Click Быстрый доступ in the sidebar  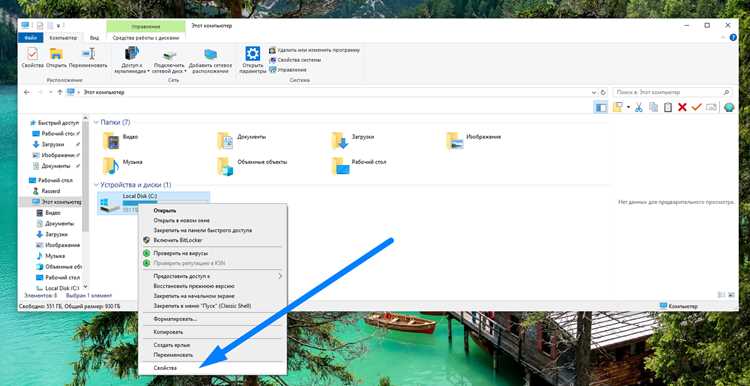pyautogui.click(x=54, y=123)
